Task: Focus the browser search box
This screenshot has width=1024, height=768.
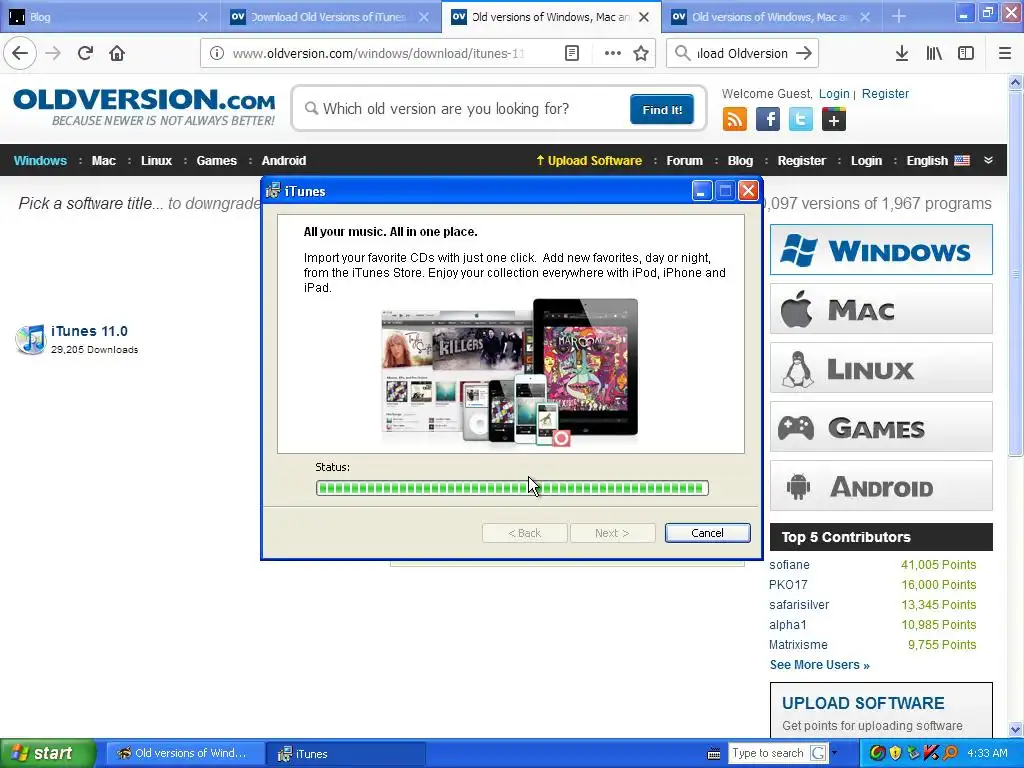Action: click(x=742, y=54)
